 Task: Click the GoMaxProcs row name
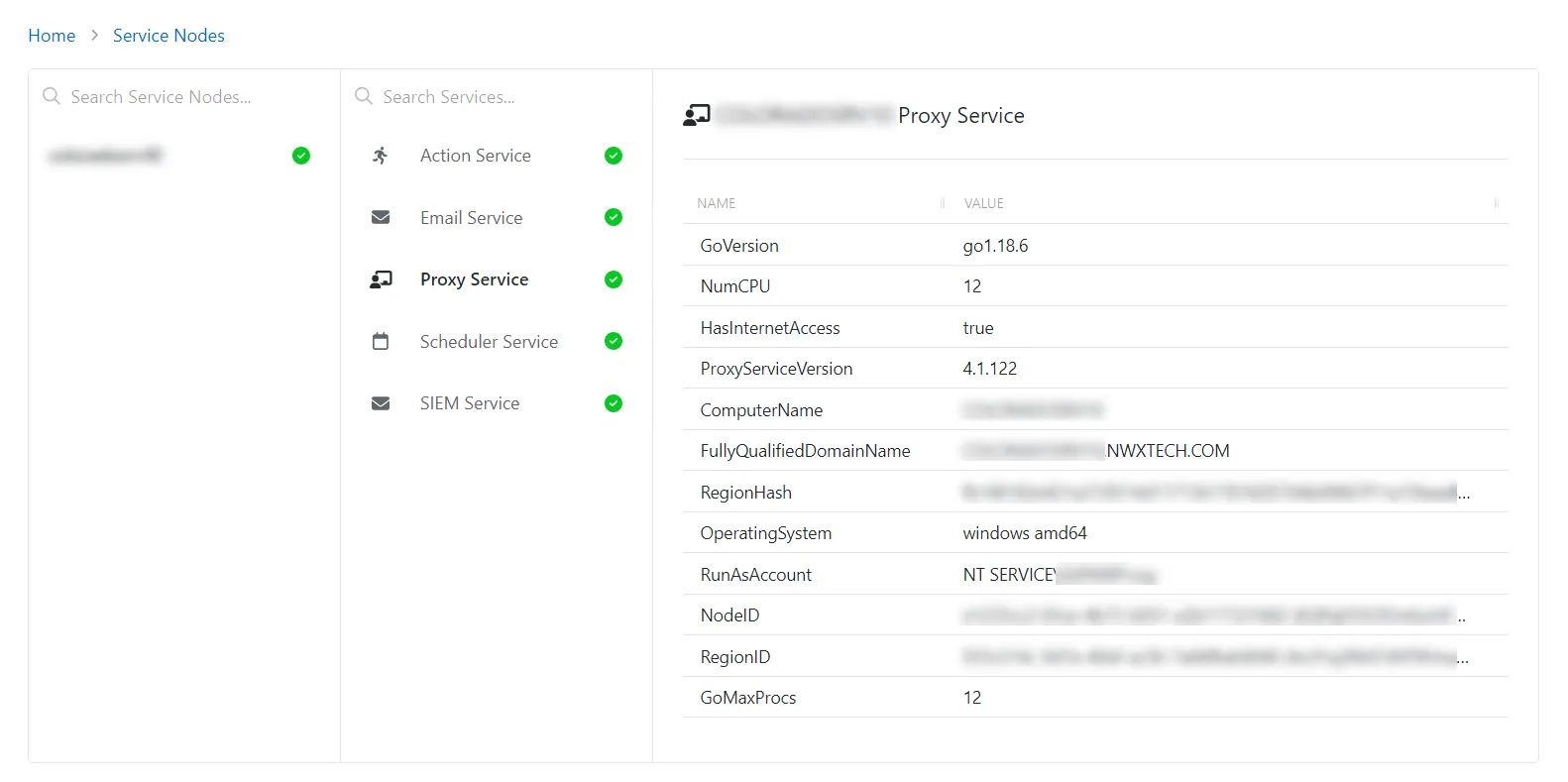[x=748, y=698]
